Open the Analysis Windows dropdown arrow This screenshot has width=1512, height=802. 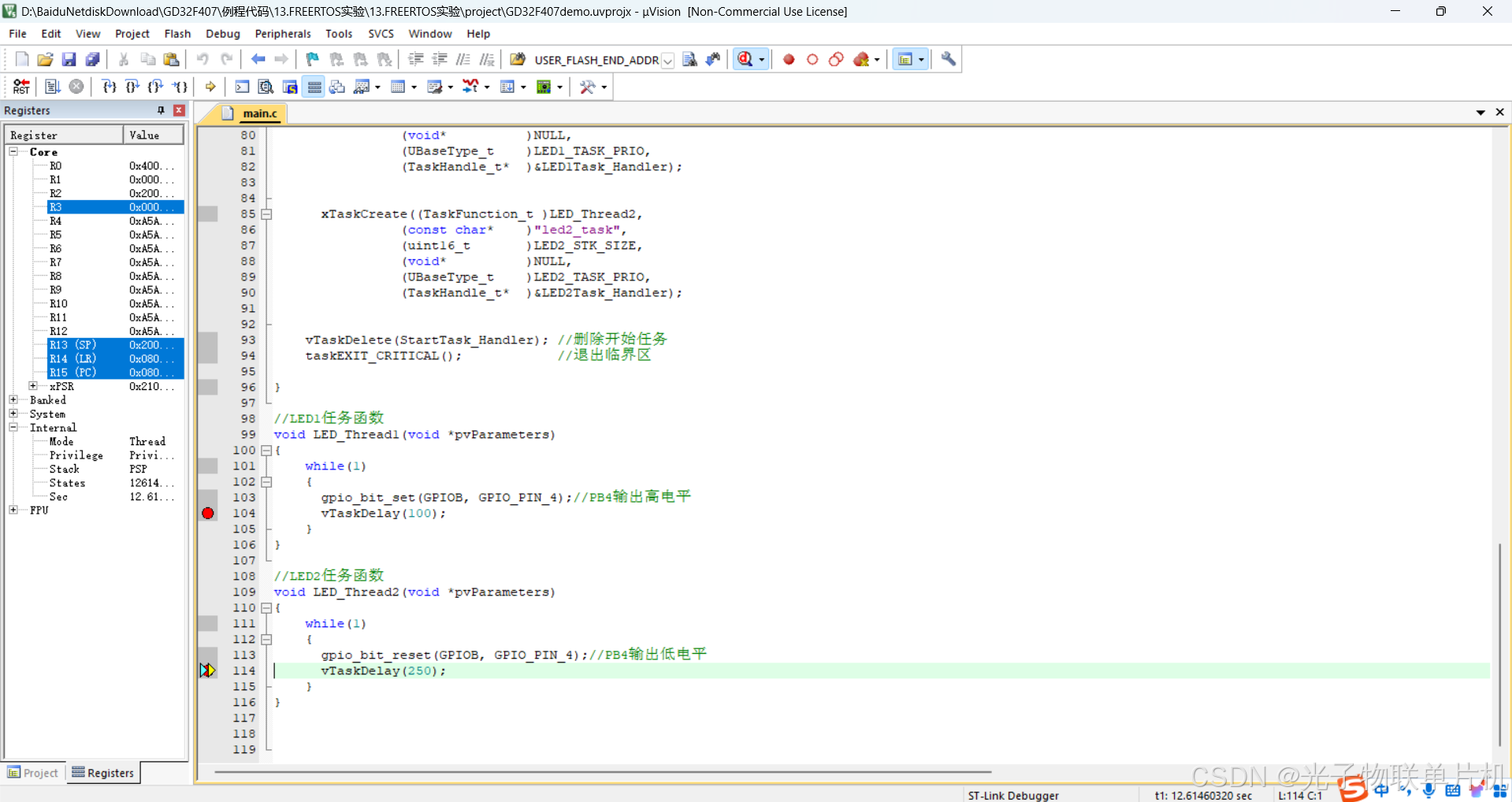pos(487,87)
